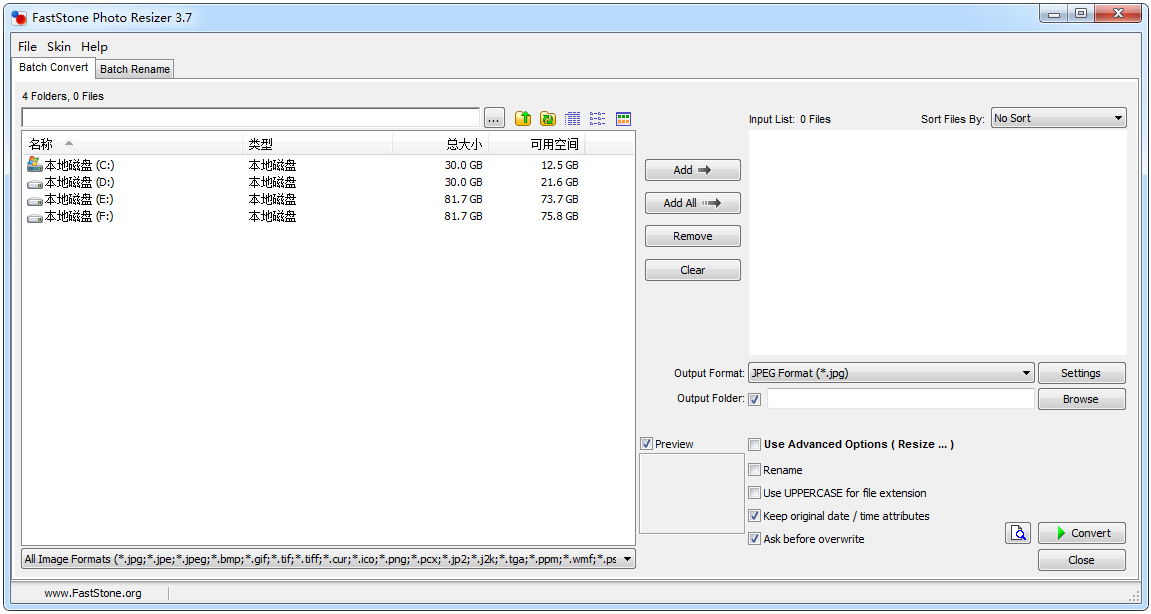Image resolution: width=1151 pixels, height=614 pixels.
Task: Click the Add All button
Action: click(692, 203)
